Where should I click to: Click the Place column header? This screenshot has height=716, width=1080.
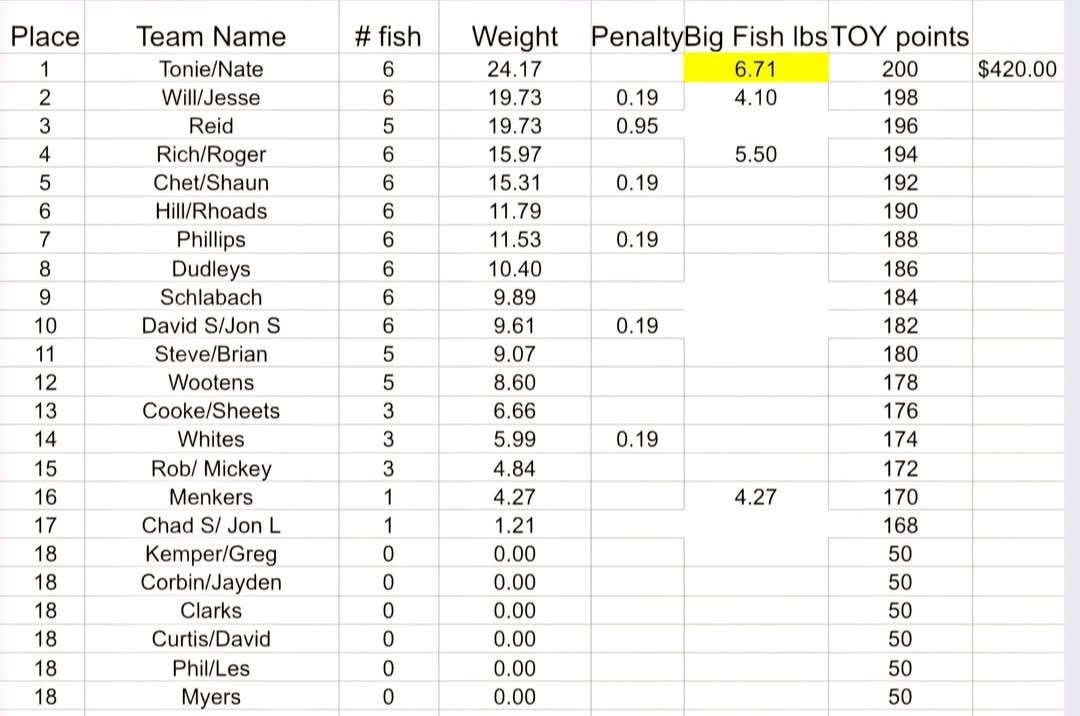point(45,37)
